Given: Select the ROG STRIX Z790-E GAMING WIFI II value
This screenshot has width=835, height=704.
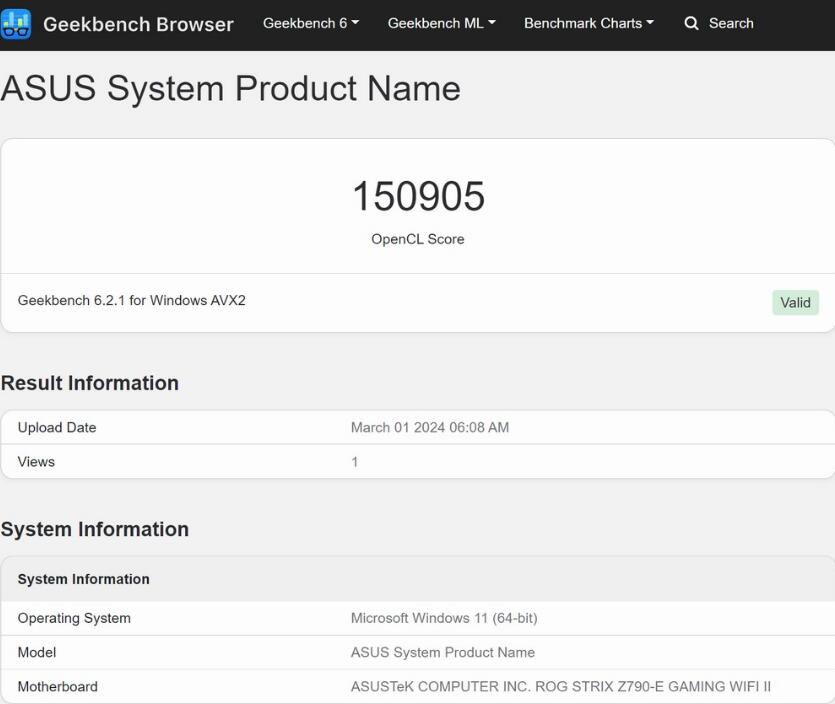Looking at the screenshot, I should tap(561, 686).
